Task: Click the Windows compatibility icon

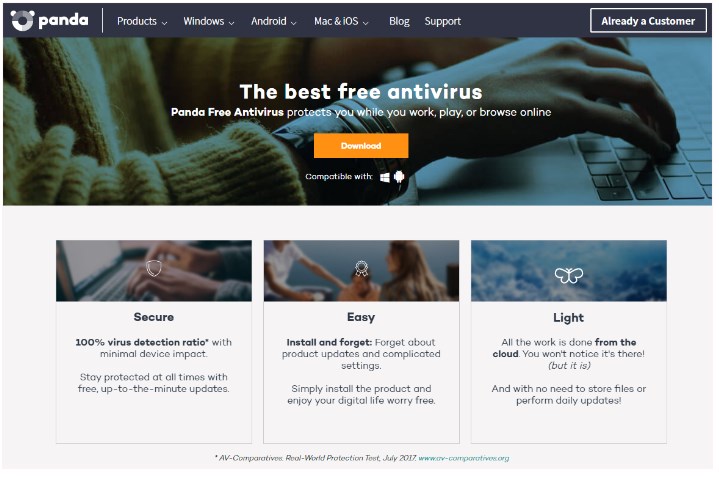Action: (385, 177)
